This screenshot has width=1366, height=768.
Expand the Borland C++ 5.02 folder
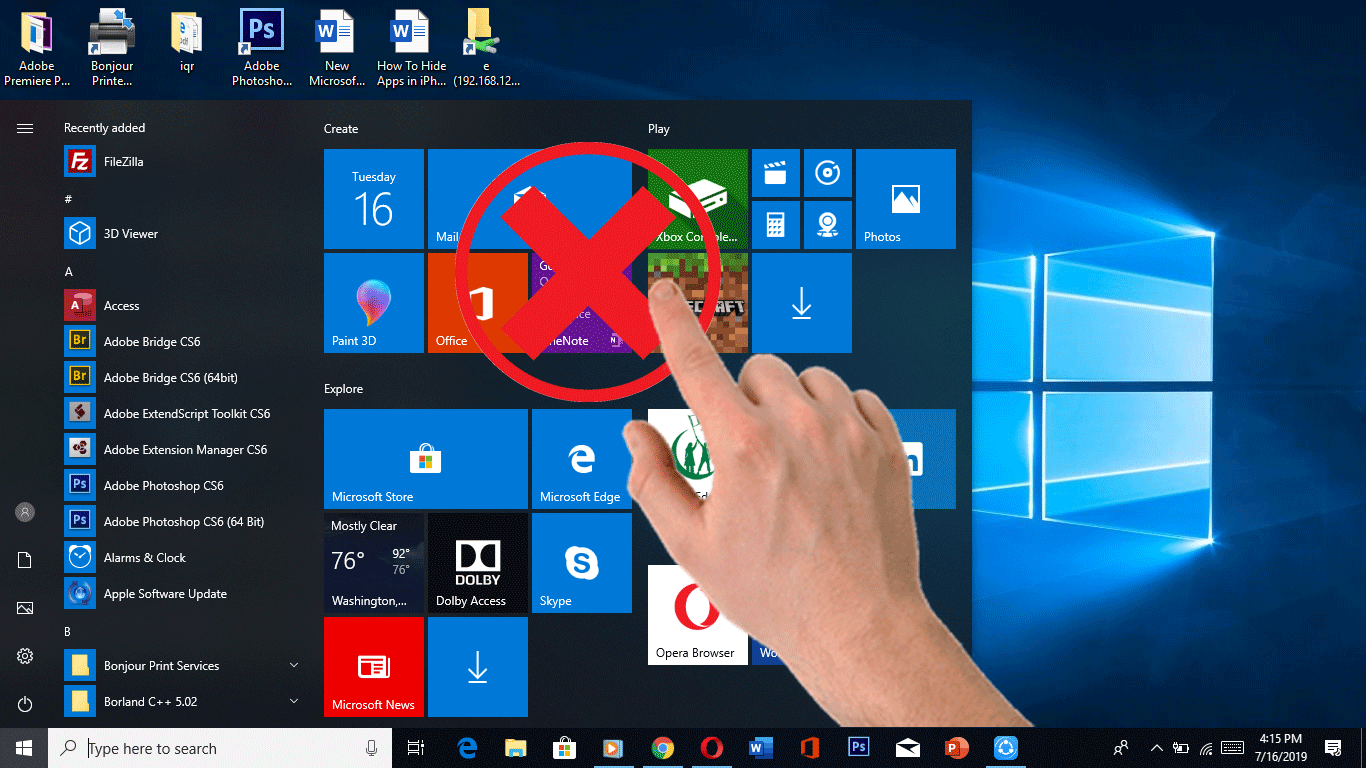(x=182, y=702)
